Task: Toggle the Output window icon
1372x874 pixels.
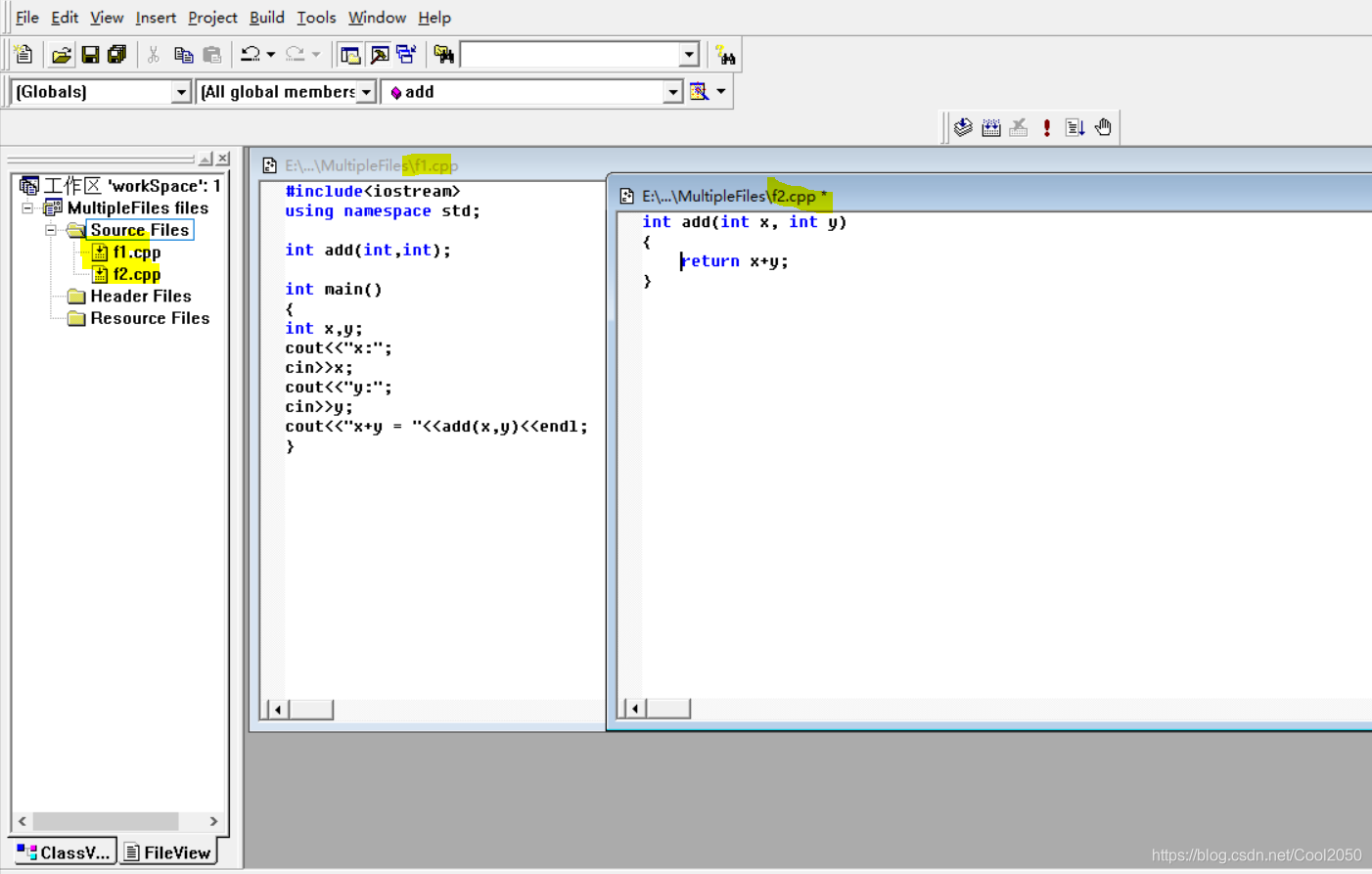Action: click(x=379, y=55)
